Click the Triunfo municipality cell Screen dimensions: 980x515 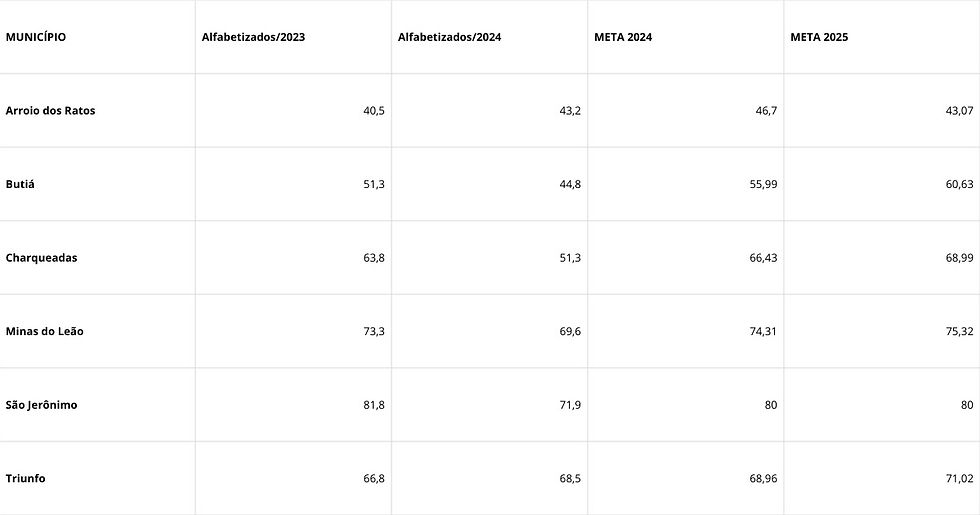tap(26, 478)
